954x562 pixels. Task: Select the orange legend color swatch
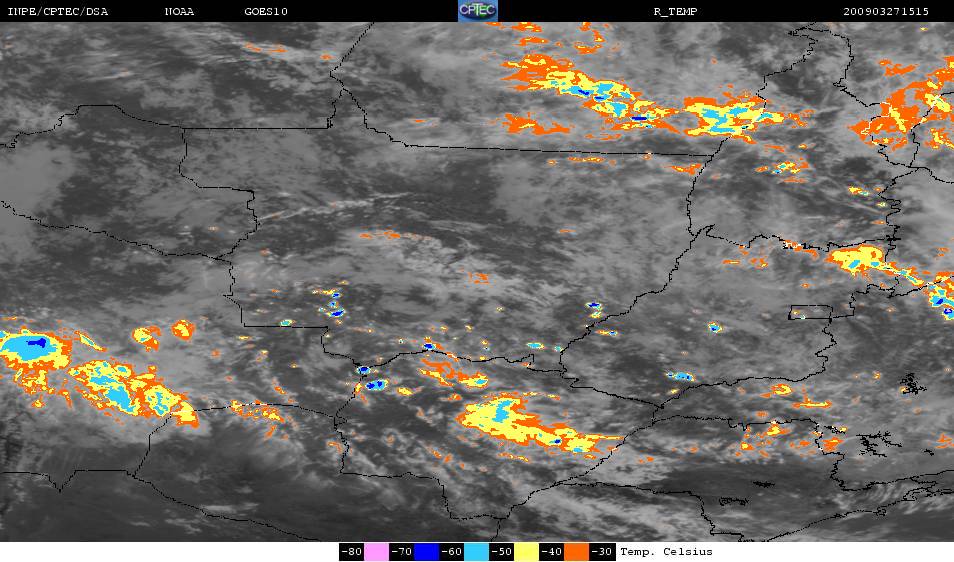(577, 552)
